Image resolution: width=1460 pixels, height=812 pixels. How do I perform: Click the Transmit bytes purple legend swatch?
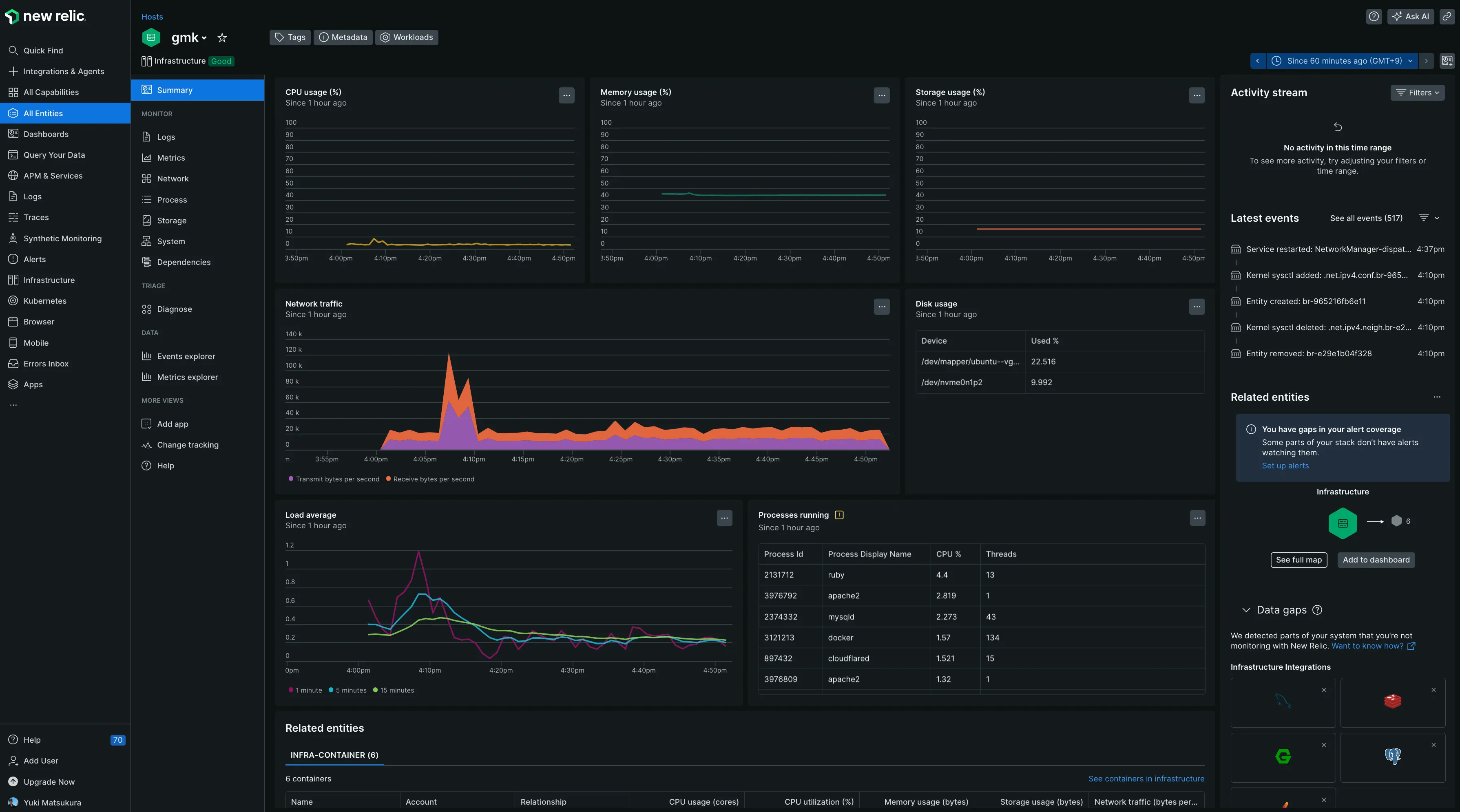pos(291,479)
